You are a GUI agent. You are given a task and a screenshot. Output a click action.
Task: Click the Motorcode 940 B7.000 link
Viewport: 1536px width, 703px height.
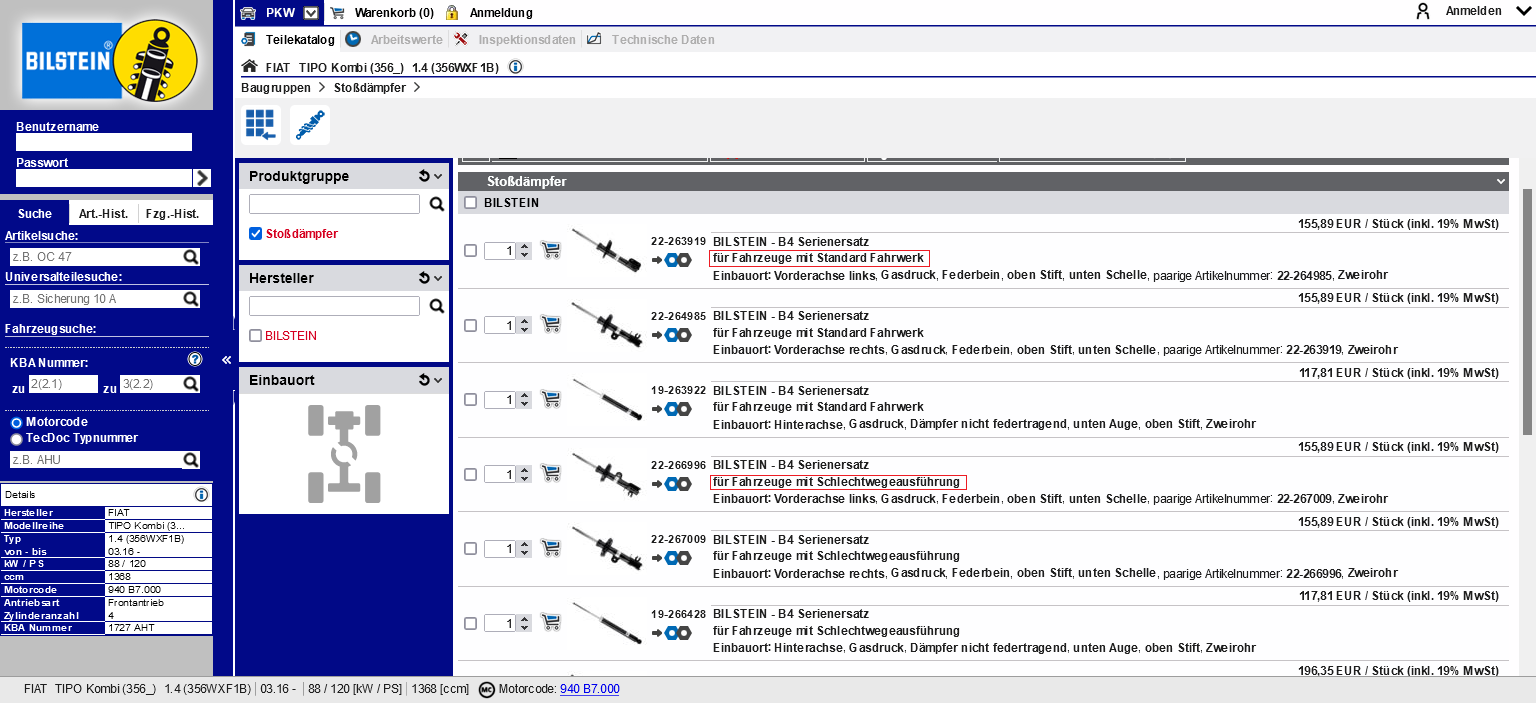(x=589, y=689)
